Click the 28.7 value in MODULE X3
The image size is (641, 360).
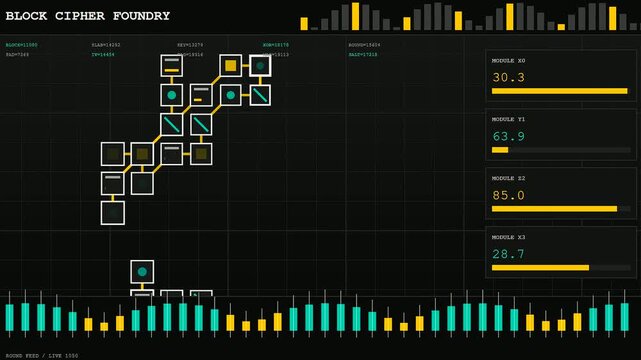(x=508, y=254)
